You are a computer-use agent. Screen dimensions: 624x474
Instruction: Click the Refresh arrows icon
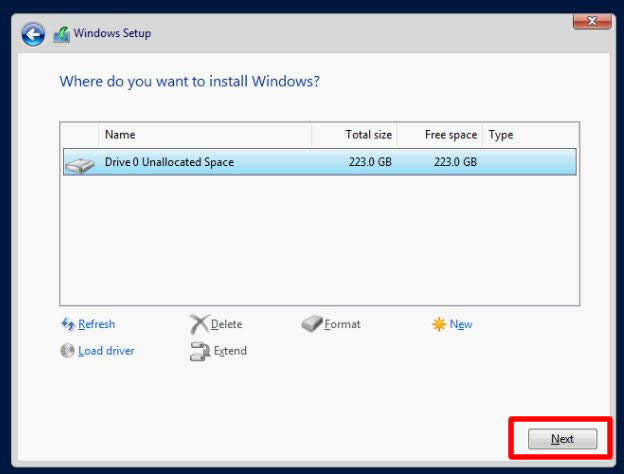pyautogui.click(x=68, y=324)
